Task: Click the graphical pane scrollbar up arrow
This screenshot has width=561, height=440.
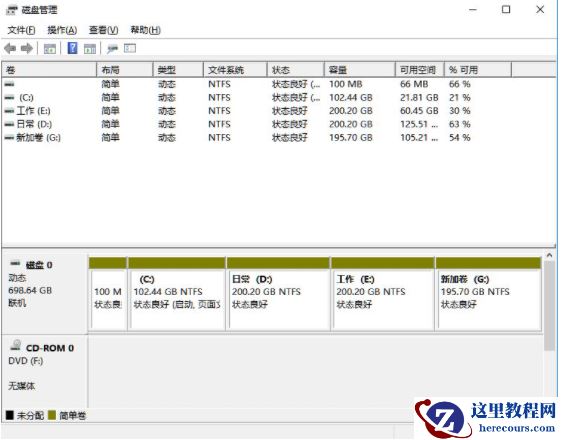Action: point(549,255)
